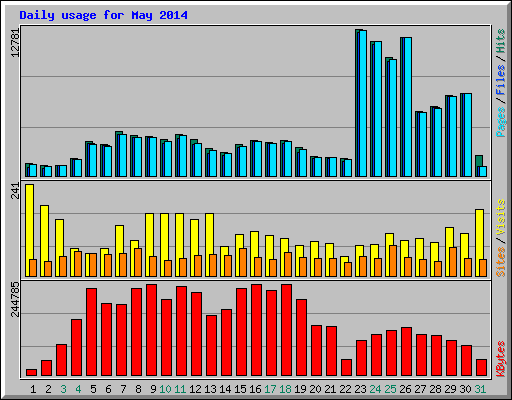
Task: Click day label 1 on x-axis
Action: (33, 389)
